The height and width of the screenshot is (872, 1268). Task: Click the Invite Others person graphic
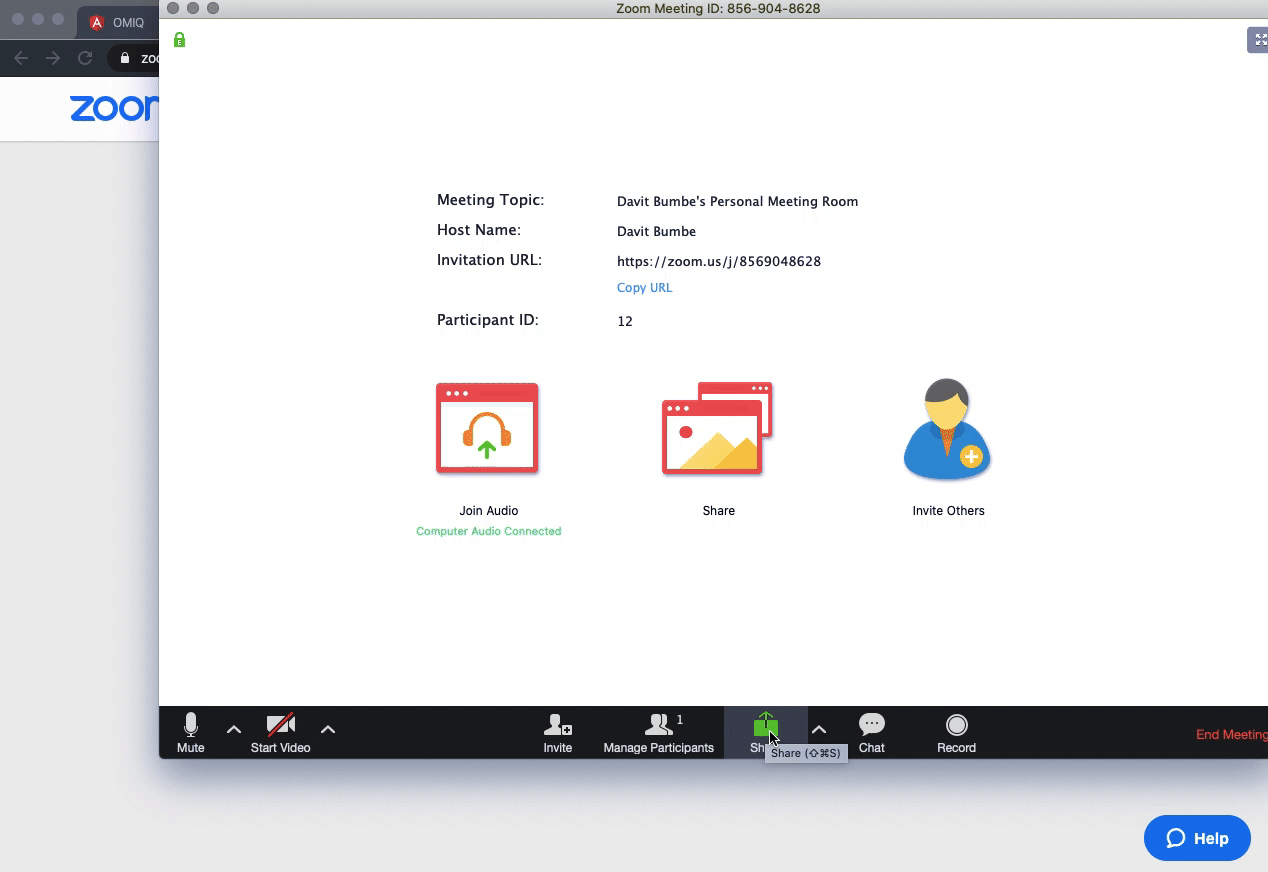tap(947, 428)
